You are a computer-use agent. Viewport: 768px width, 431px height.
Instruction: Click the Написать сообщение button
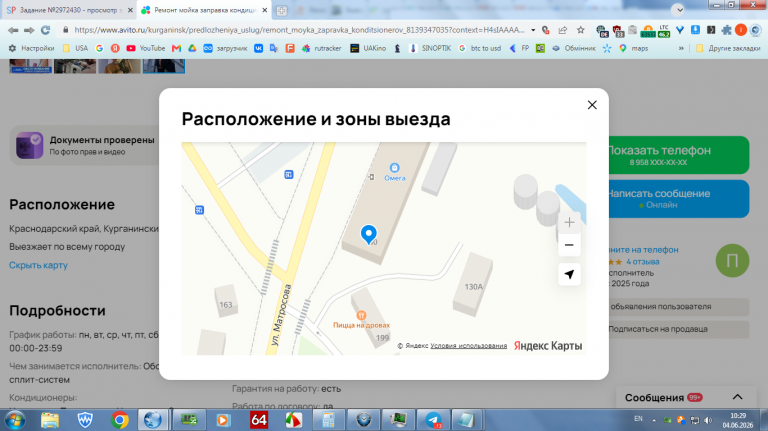coord(679,198)
